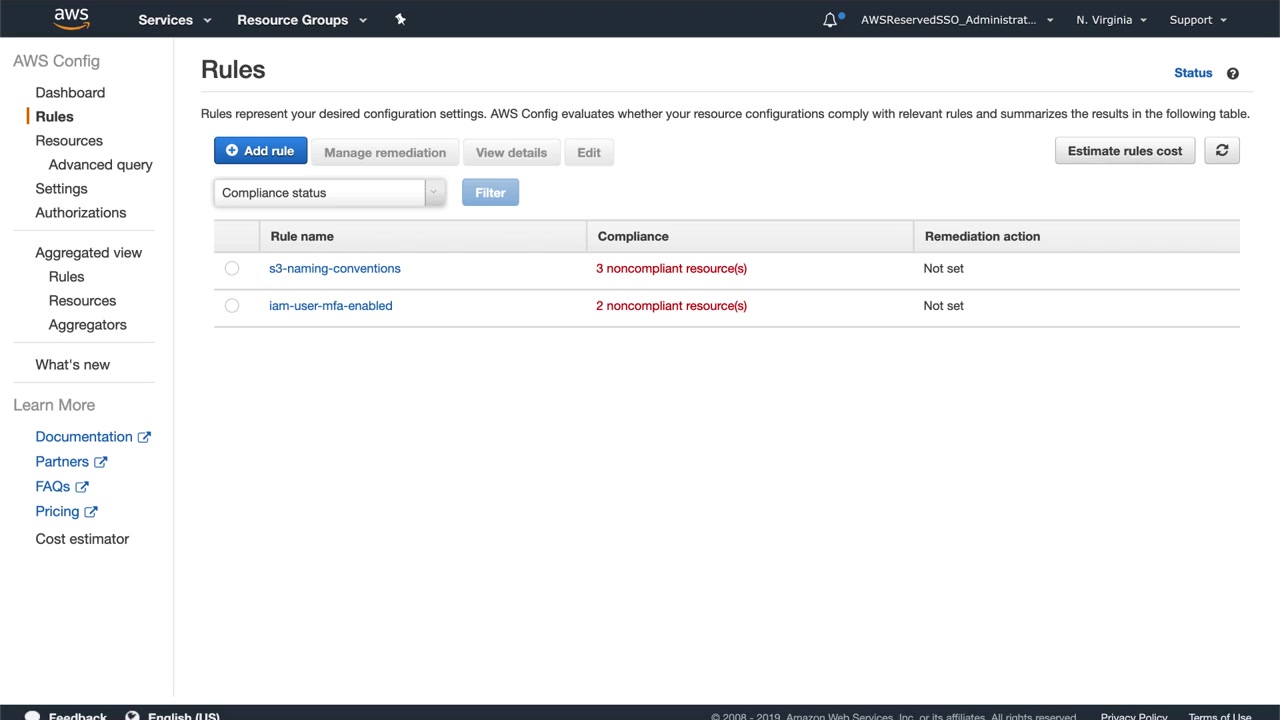Click the globe language icon
1280x720 pixels.
point(132,715)
